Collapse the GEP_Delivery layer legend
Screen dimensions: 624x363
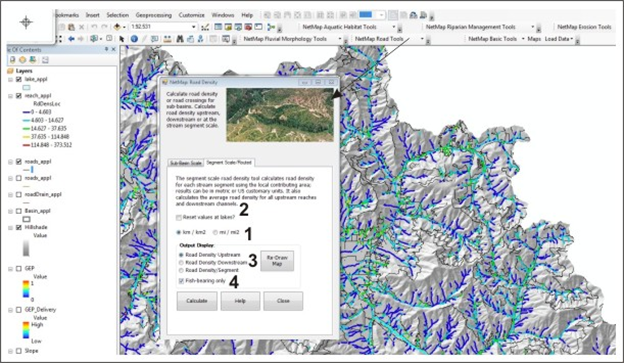(x=11, y=310)
